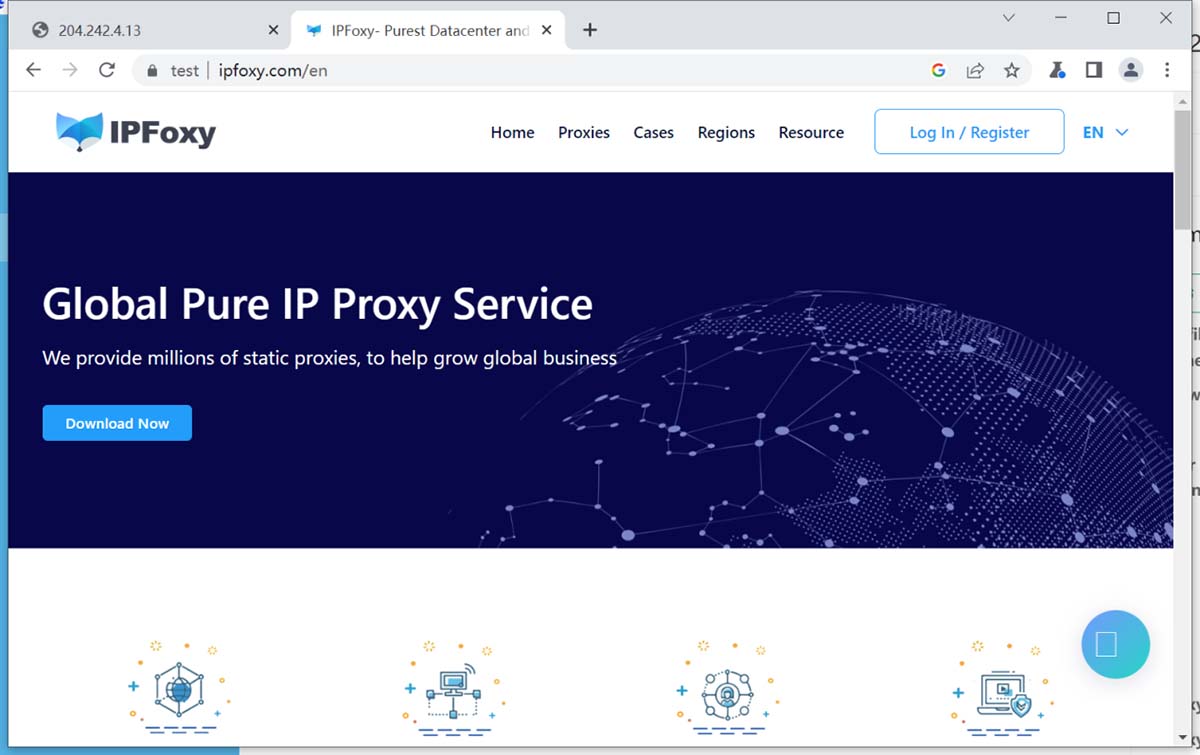Viewport: 1200px width, 755px height.
Task: Click the laptop shield feature icon
Action: [1002, 690]
